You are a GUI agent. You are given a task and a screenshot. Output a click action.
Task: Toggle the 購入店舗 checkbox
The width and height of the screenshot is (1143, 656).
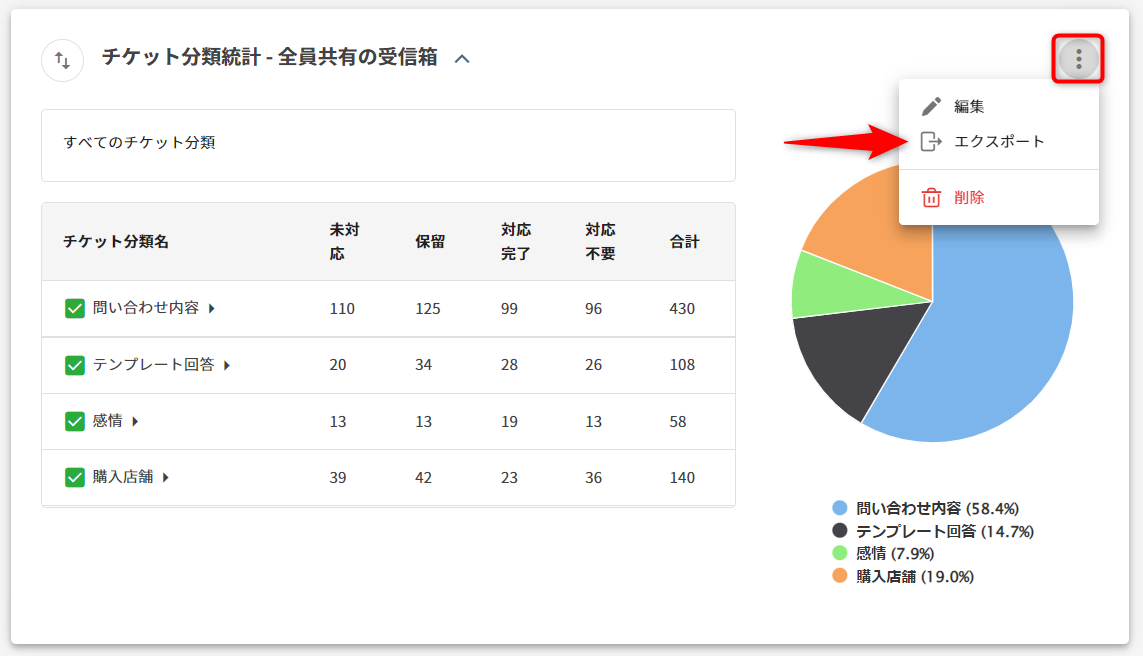(75, 477)
